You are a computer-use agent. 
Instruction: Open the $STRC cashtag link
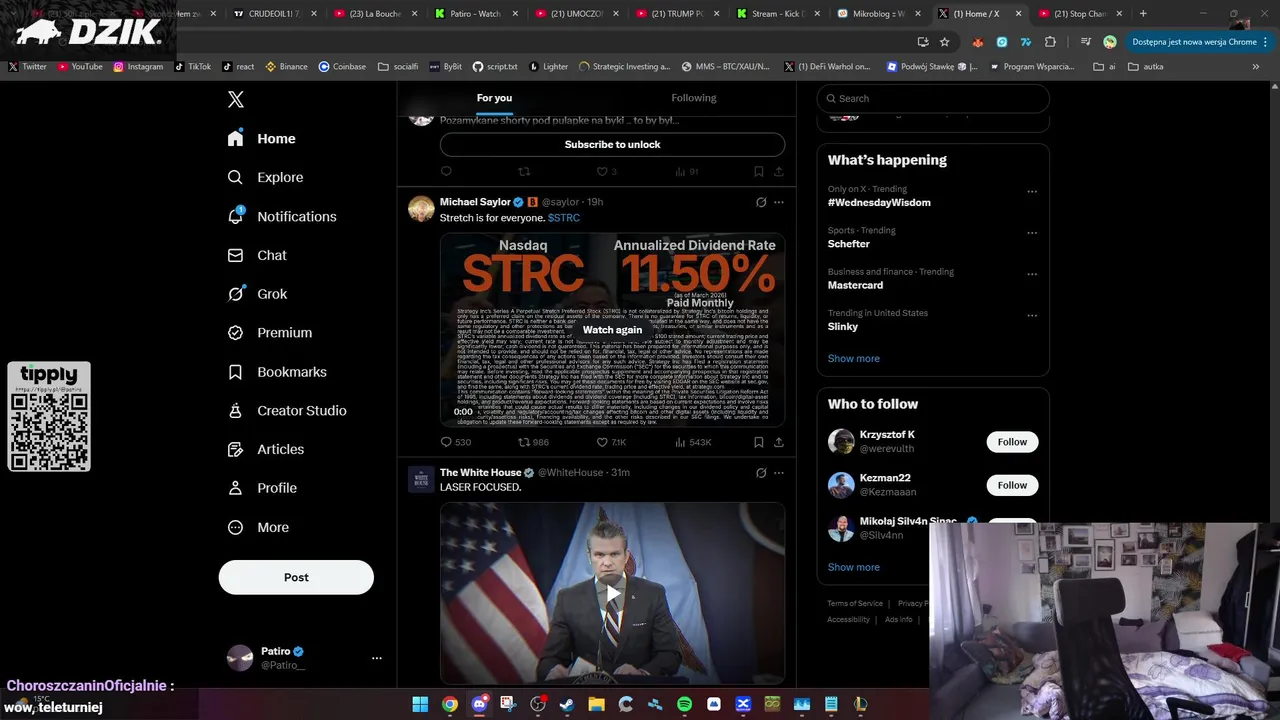[x=563, y=218]
